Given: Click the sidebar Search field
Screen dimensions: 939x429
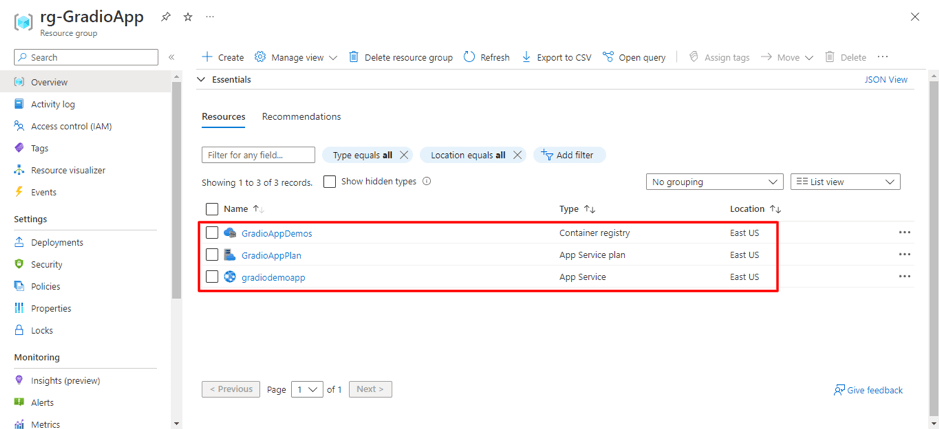Looking at the screenshot, I should (86, 58).
